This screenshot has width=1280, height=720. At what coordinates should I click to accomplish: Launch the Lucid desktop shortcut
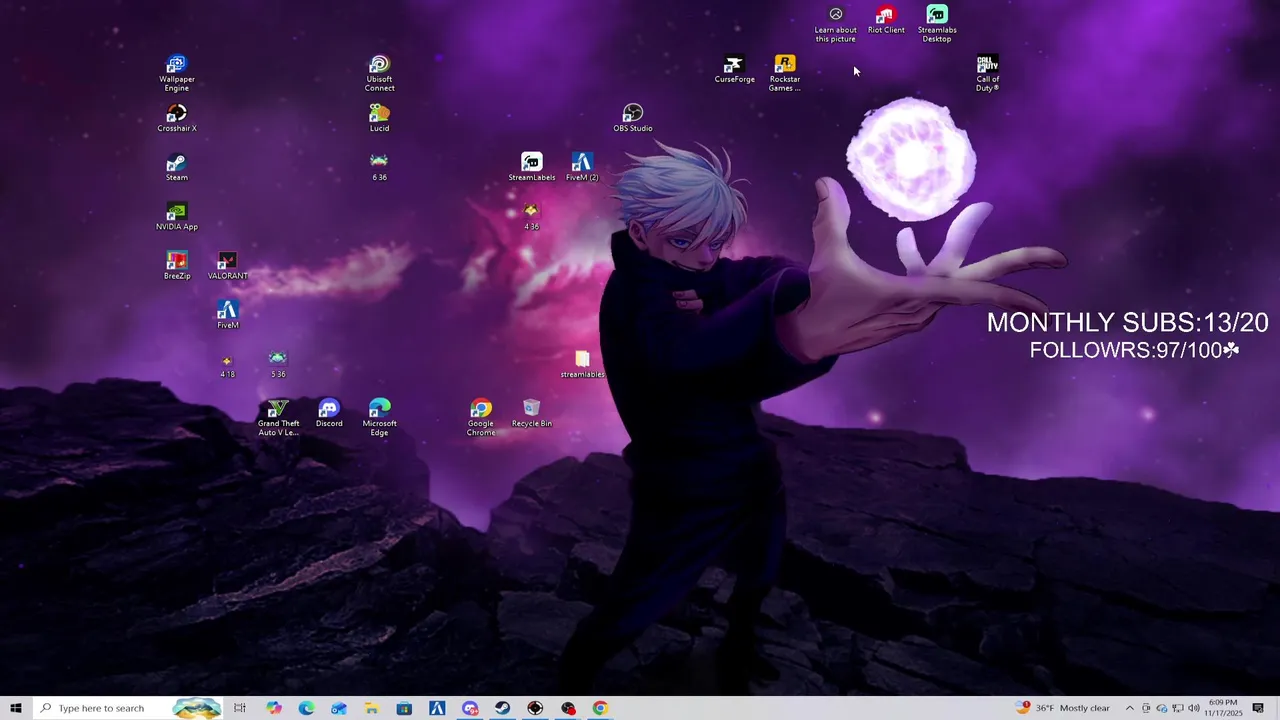coord(380,118)
